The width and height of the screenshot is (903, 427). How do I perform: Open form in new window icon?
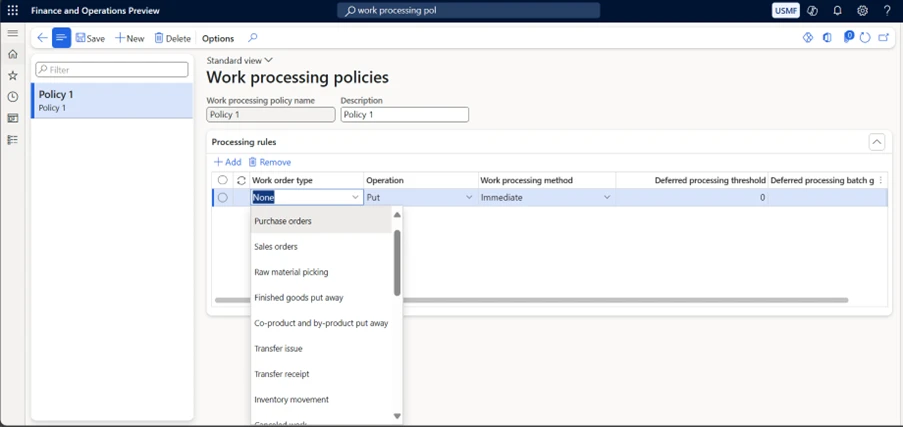pos(883,38)
